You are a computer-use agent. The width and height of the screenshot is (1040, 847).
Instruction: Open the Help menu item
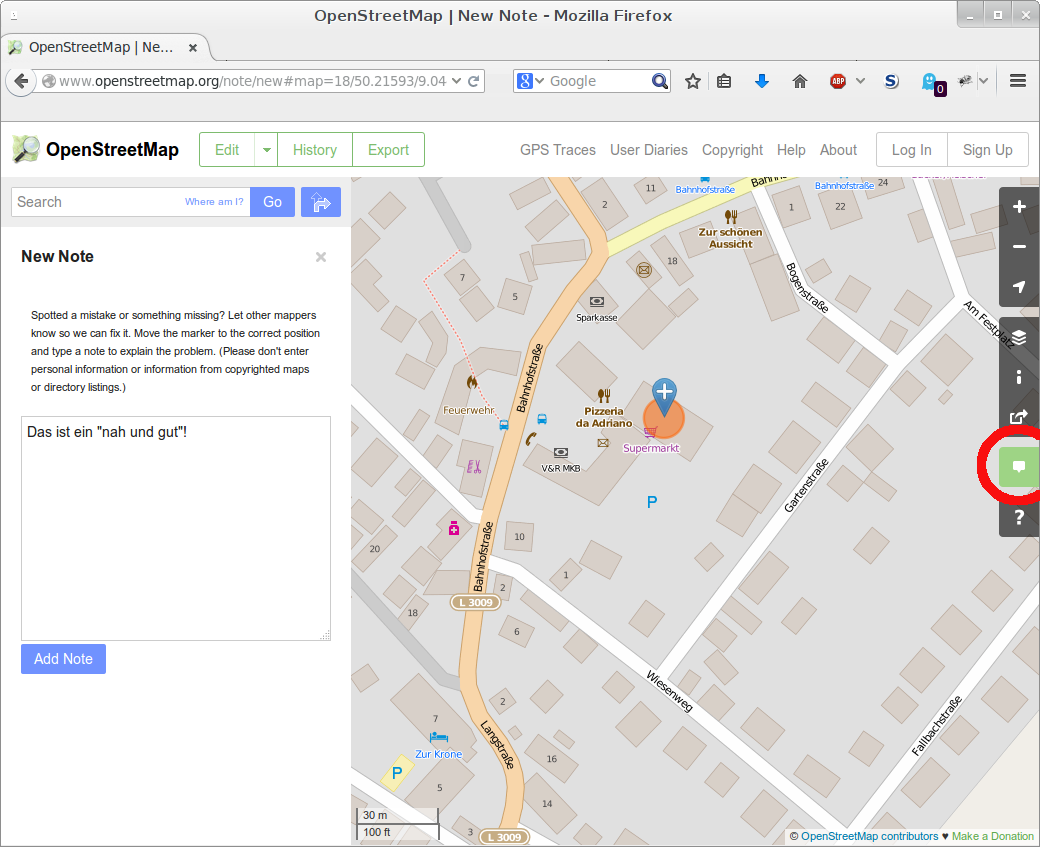tap(791, 150)
